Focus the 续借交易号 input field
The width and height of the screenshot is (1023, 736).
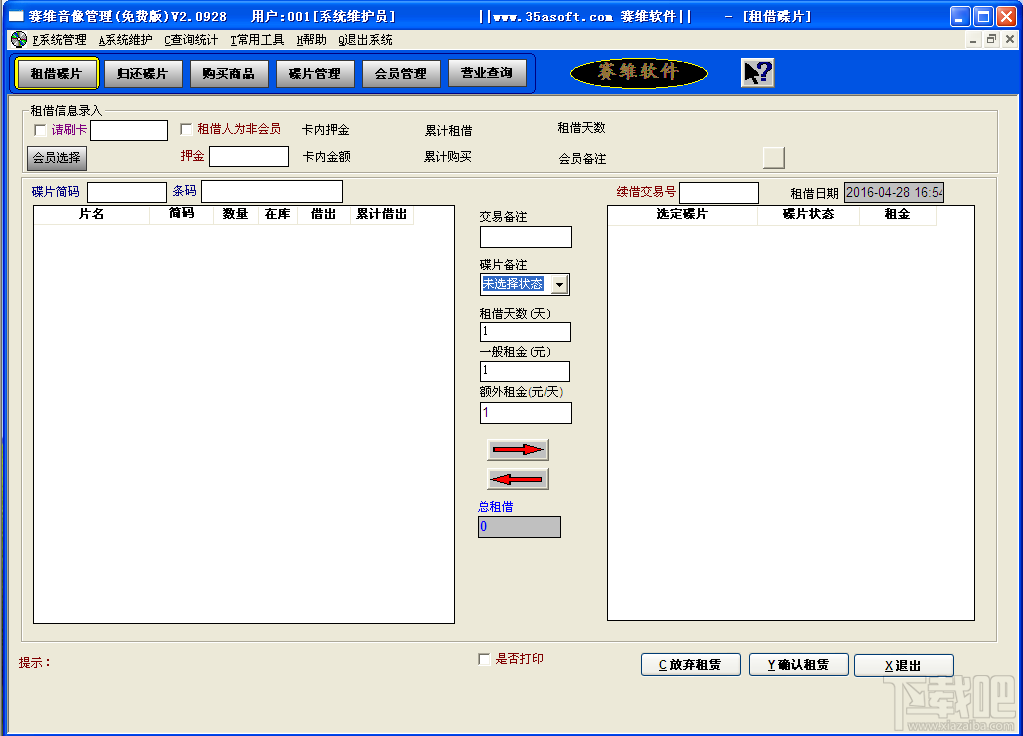point(718,192)
